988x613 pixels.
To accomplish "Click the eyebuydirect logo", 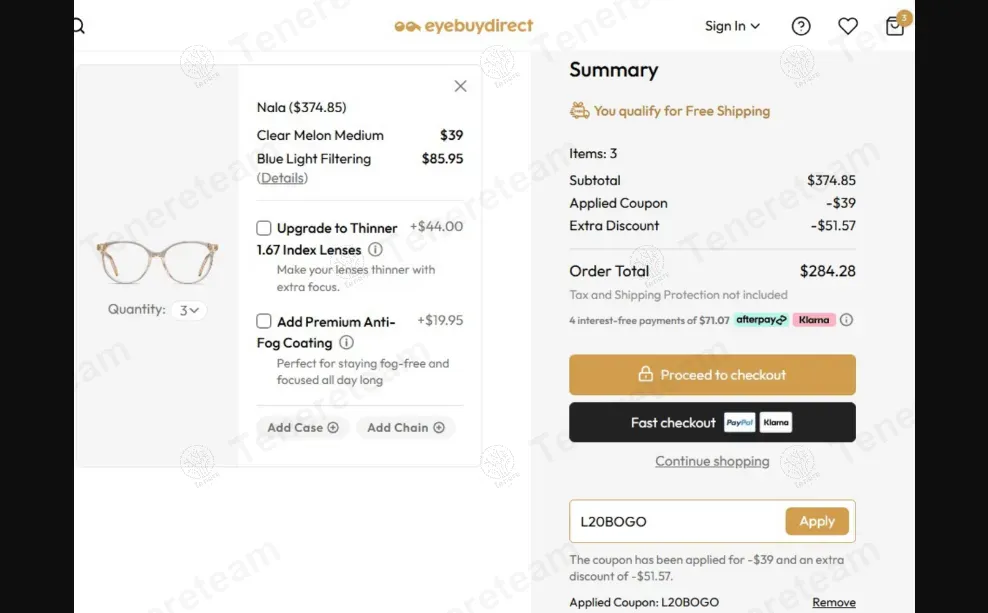I will (x=464, y=26).
